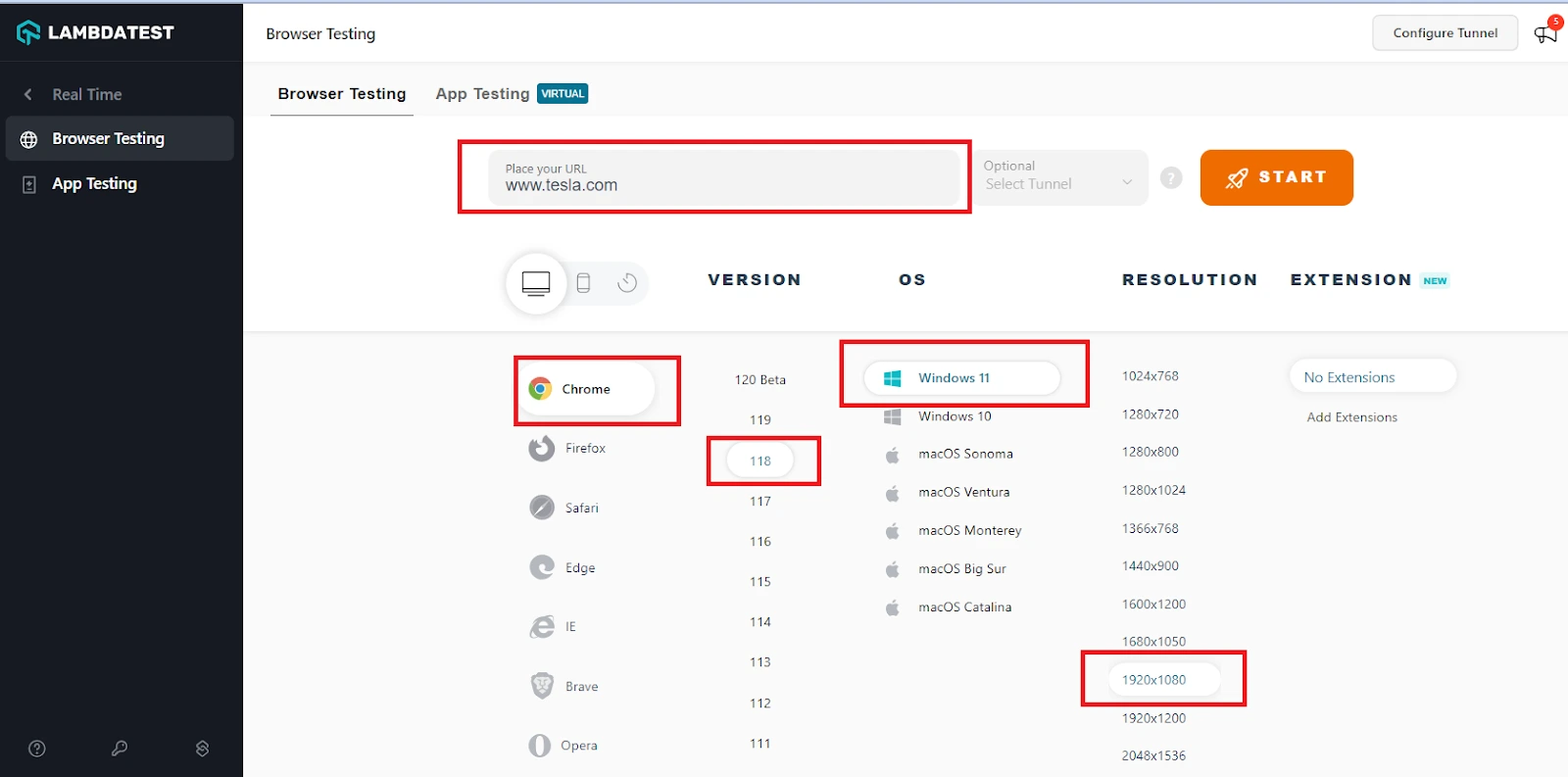Switch to the Browser Testing tab
The image size is (1568, 777).
(342, 94)
